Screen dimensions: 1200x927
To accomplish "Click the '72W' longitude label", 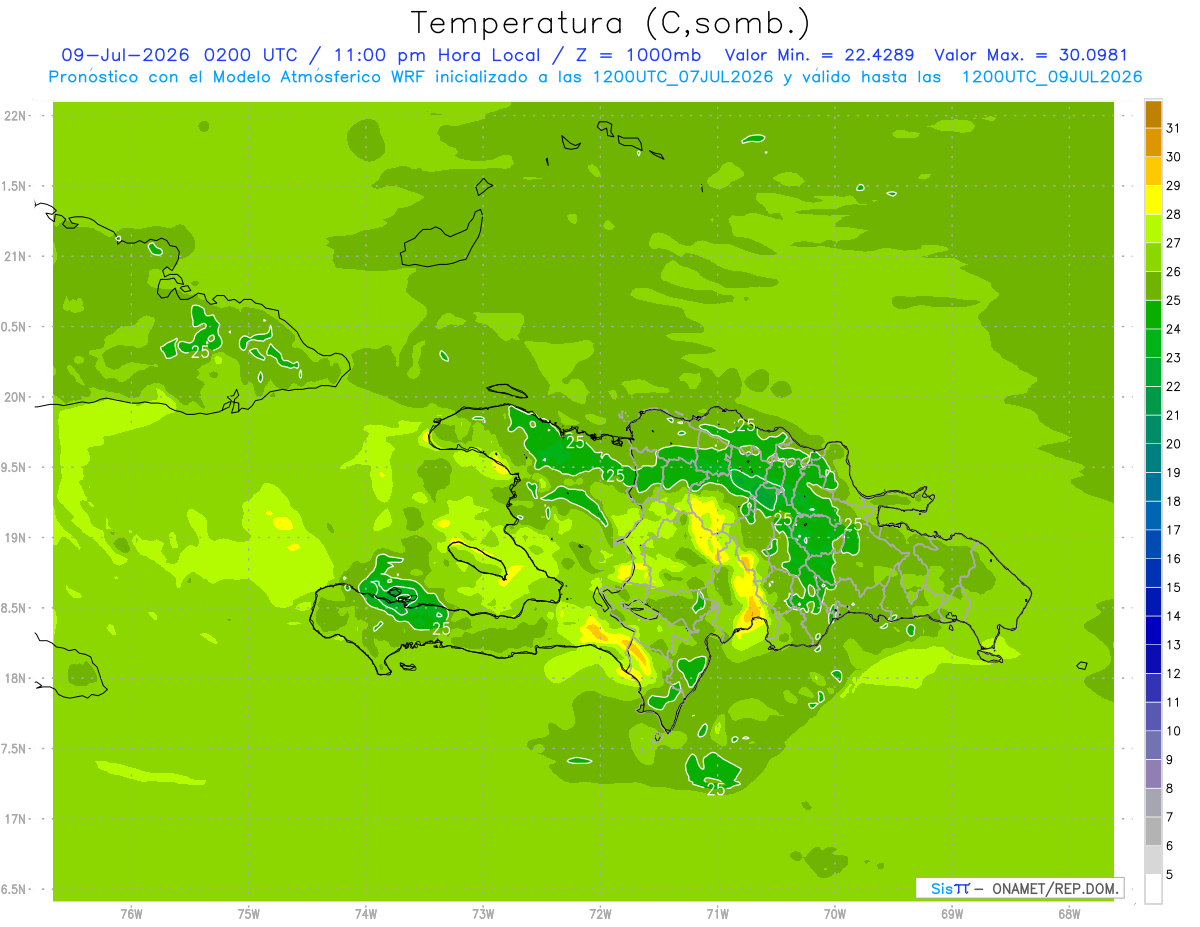I will point(601,914).
